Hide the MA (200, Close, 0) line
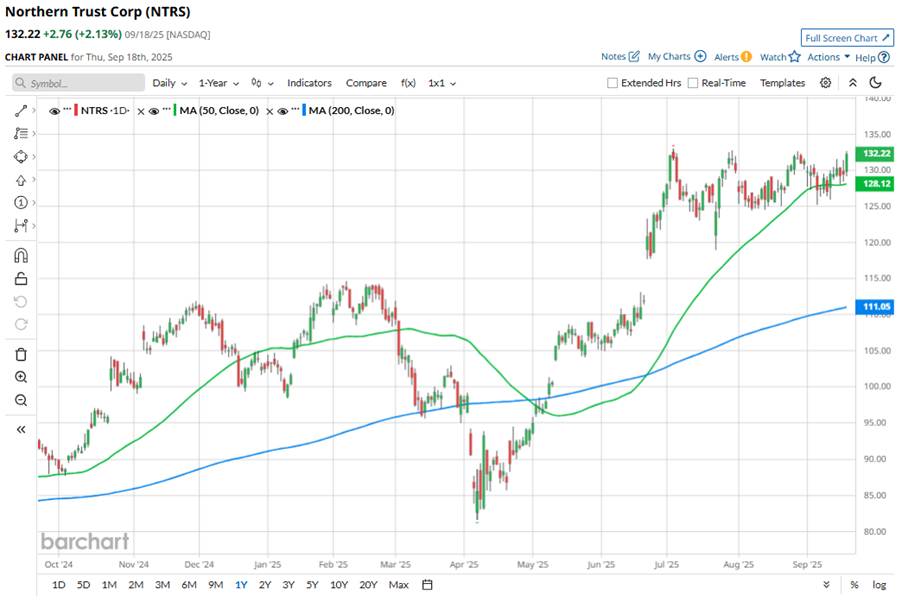This screenshot has width=902, height=609. click(283, 111)
